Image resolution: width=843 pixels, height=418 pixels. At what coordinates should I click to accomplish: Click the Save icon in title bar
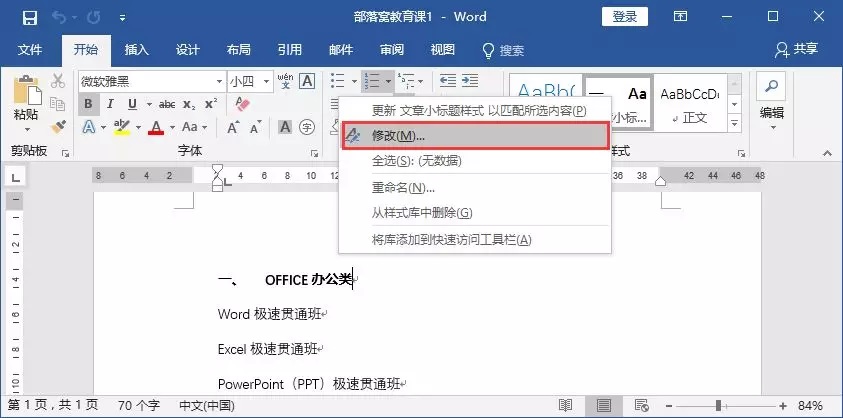coord(30,17)
